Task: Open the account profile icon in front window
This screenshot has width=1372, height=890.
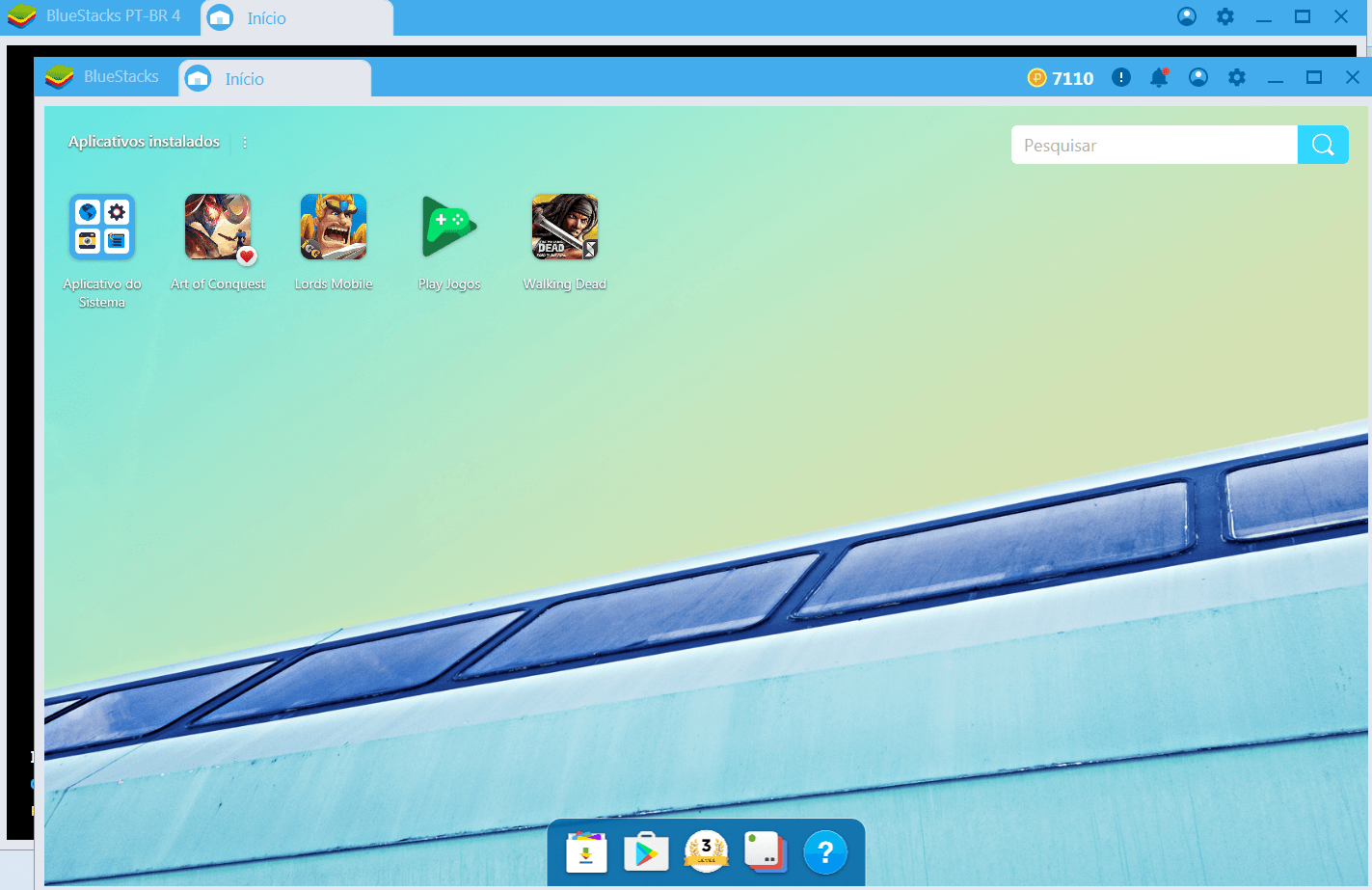Action: click(x=1198, y=77)
